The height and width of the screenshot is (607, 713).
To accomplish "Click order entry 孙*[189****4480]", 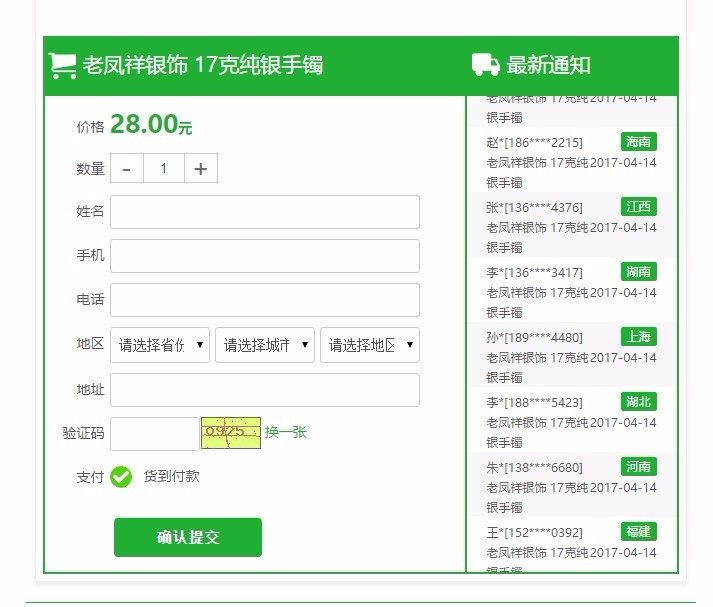I will tap(534, 338).
